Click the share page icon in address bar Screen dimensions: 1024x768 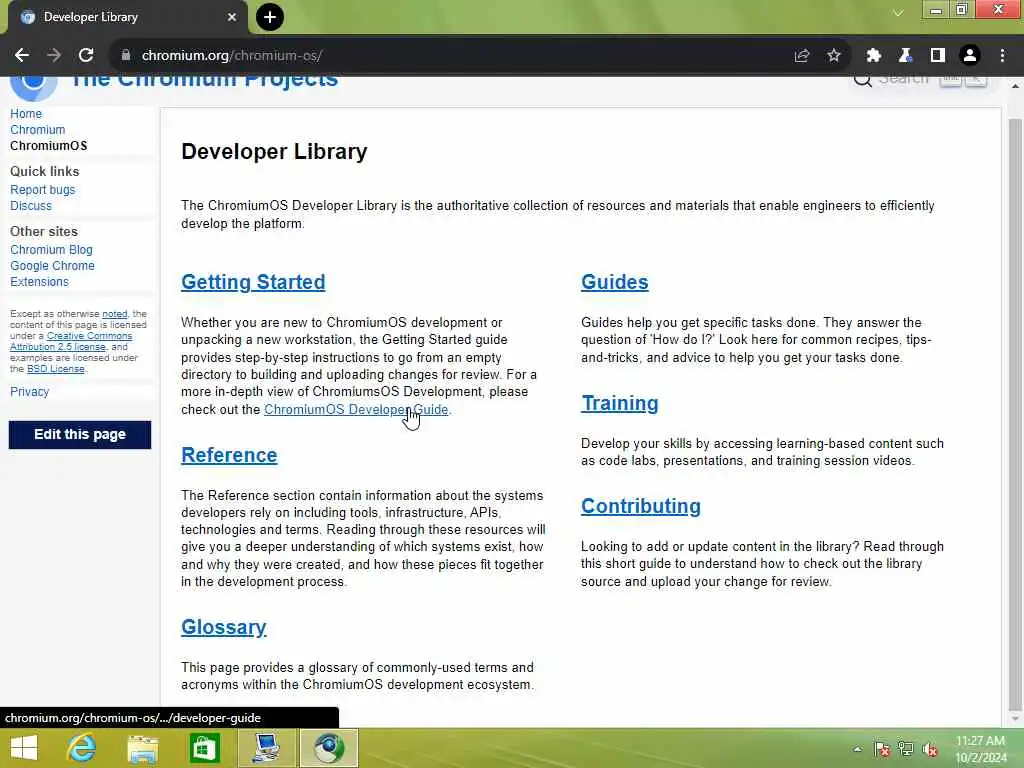click(802, 56)
